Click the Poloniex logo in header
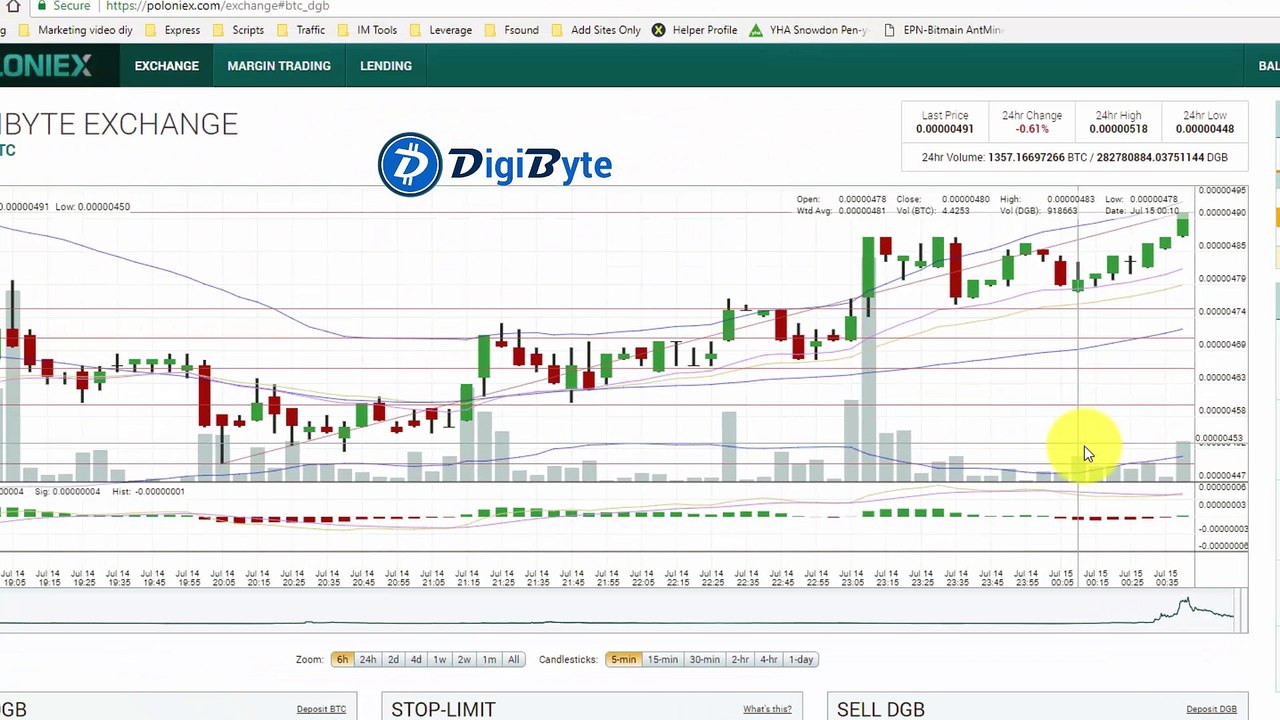The height and width of the screenshot is (720, 1280). 46,66
